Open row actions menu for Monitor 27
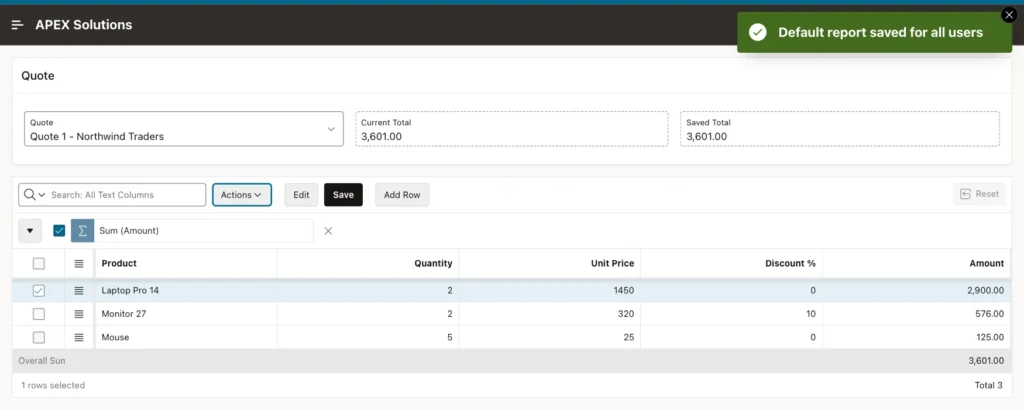 pyautogui.click(x=79, y=314)
